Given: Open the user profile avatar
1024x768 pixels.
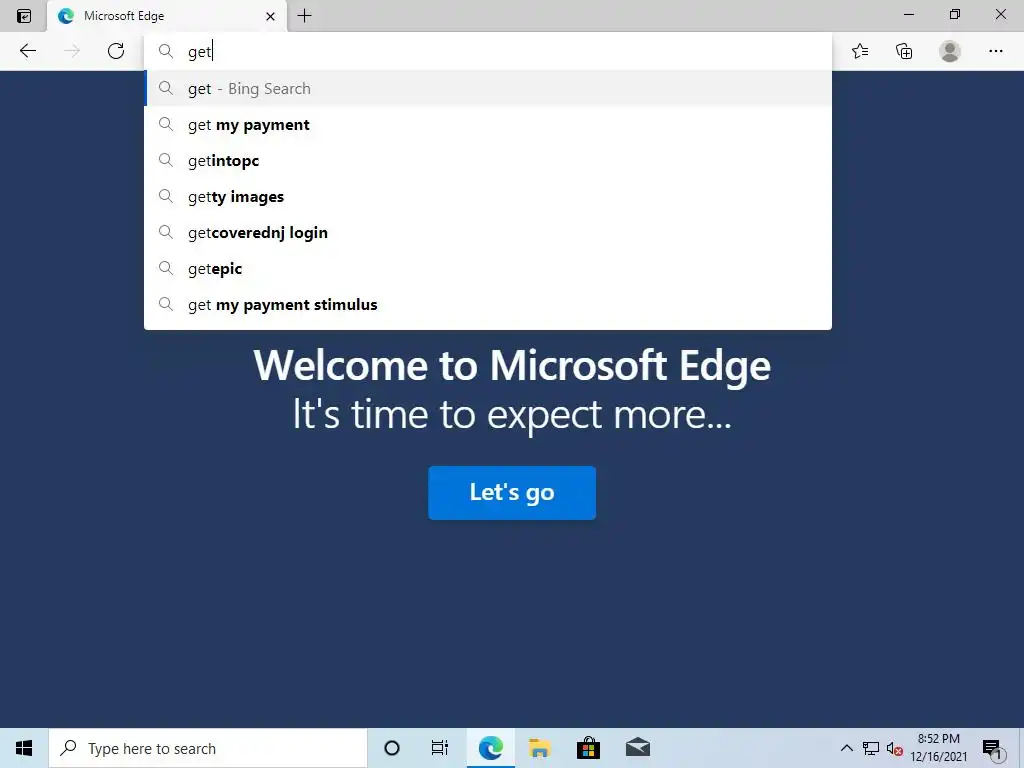Looking at the screenshot, I should coord(950,51).
